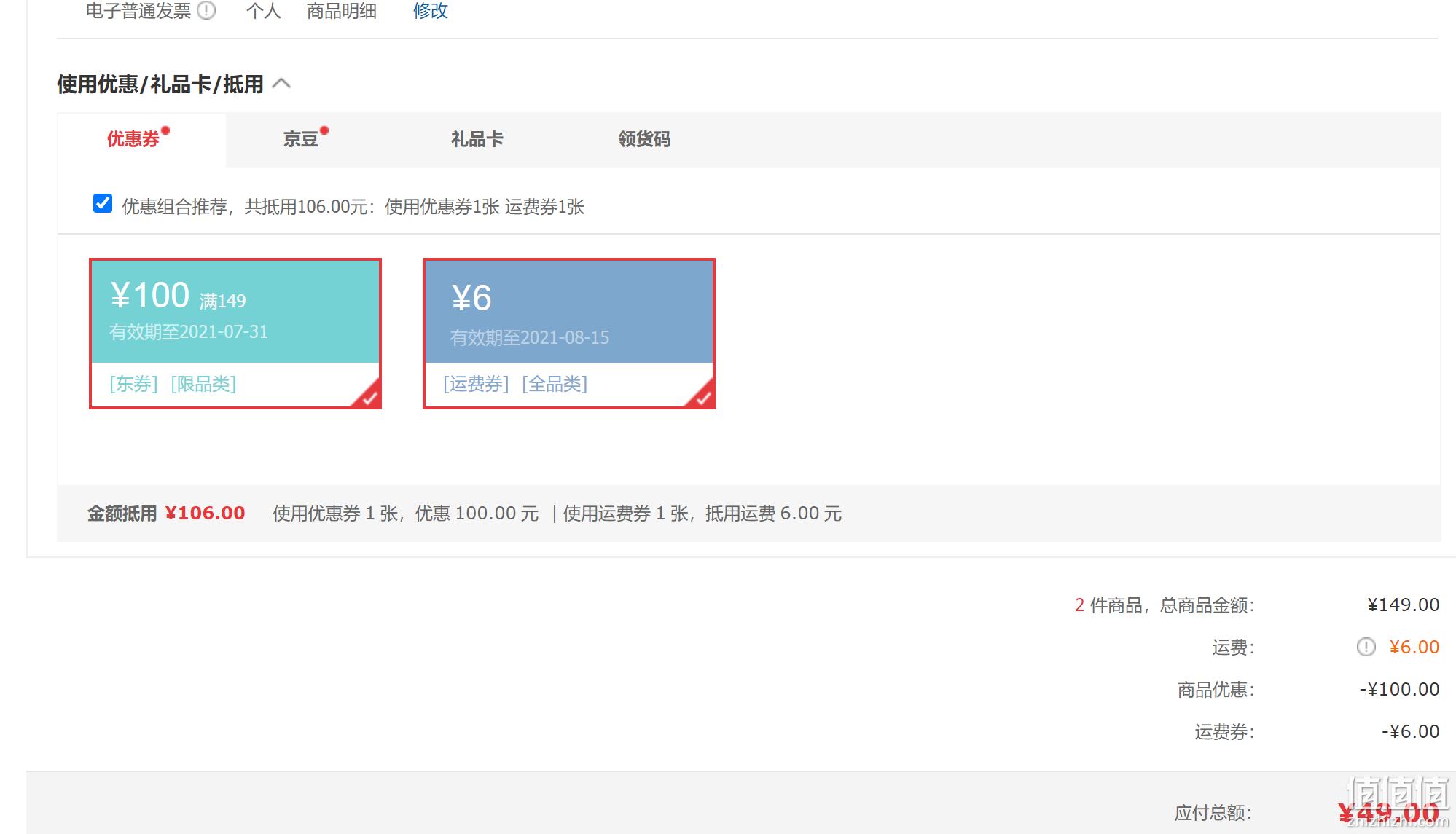Click the 修改 link for invoice
The image size is (1456, 834).
[x=430, y=10]
